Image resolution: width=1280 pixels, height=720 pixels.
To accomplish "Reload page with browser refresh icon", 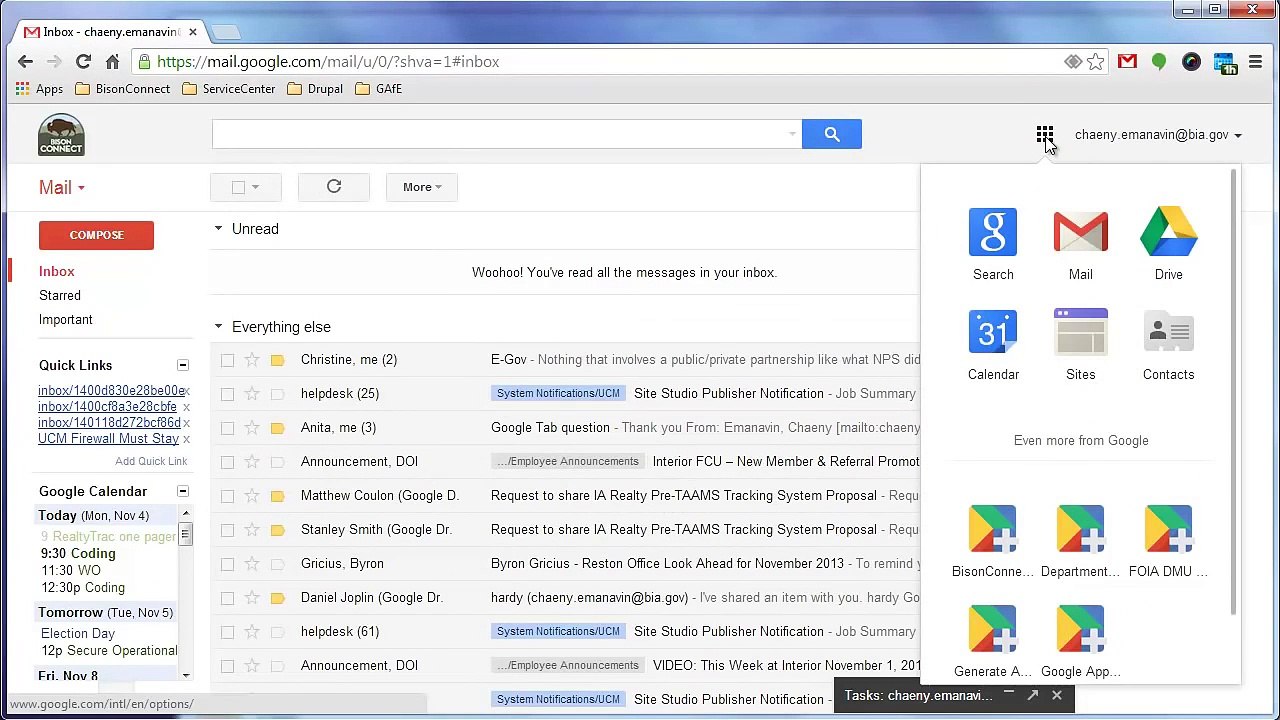I will point(83,62).
